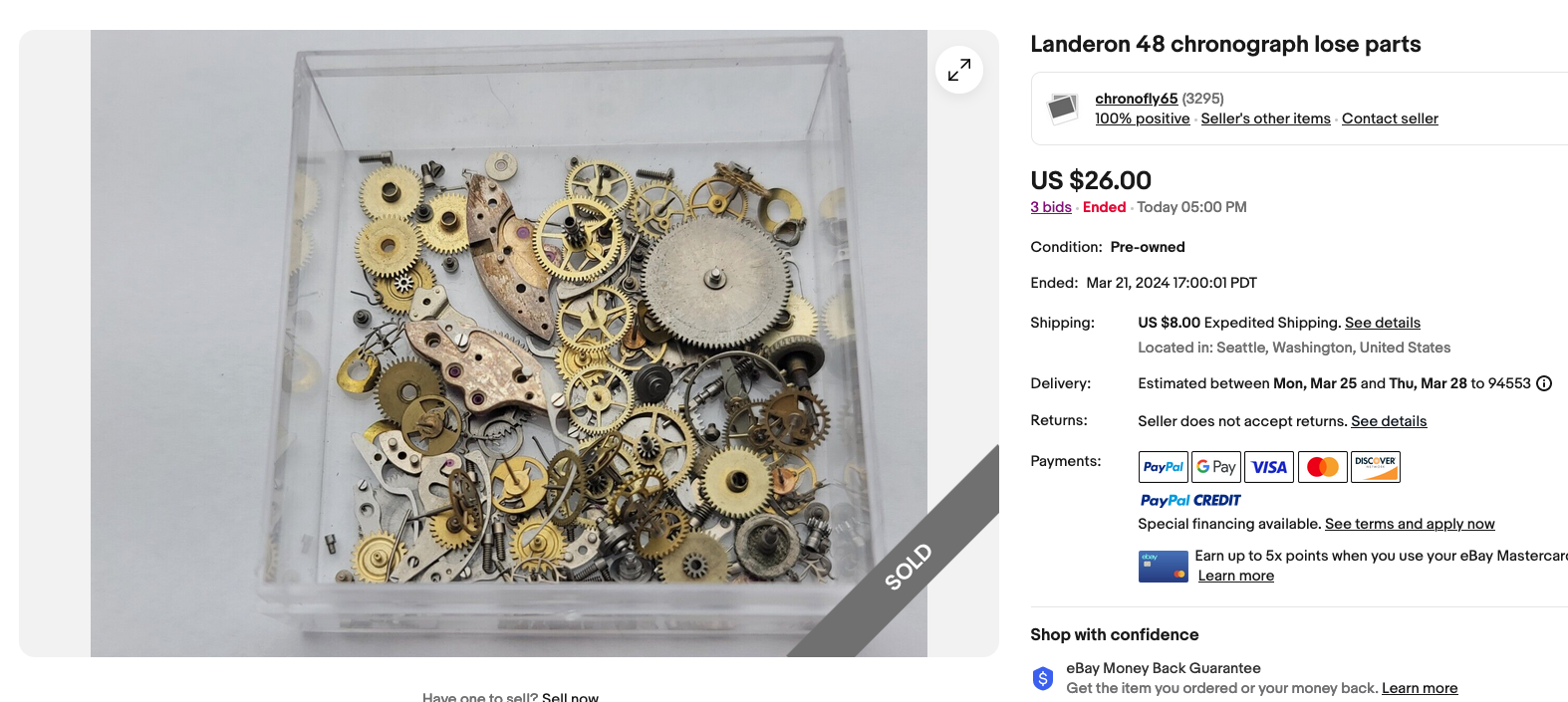Click Contact seller link
This screenshot has width=1568, height=702.
(x=1390, y=118)
